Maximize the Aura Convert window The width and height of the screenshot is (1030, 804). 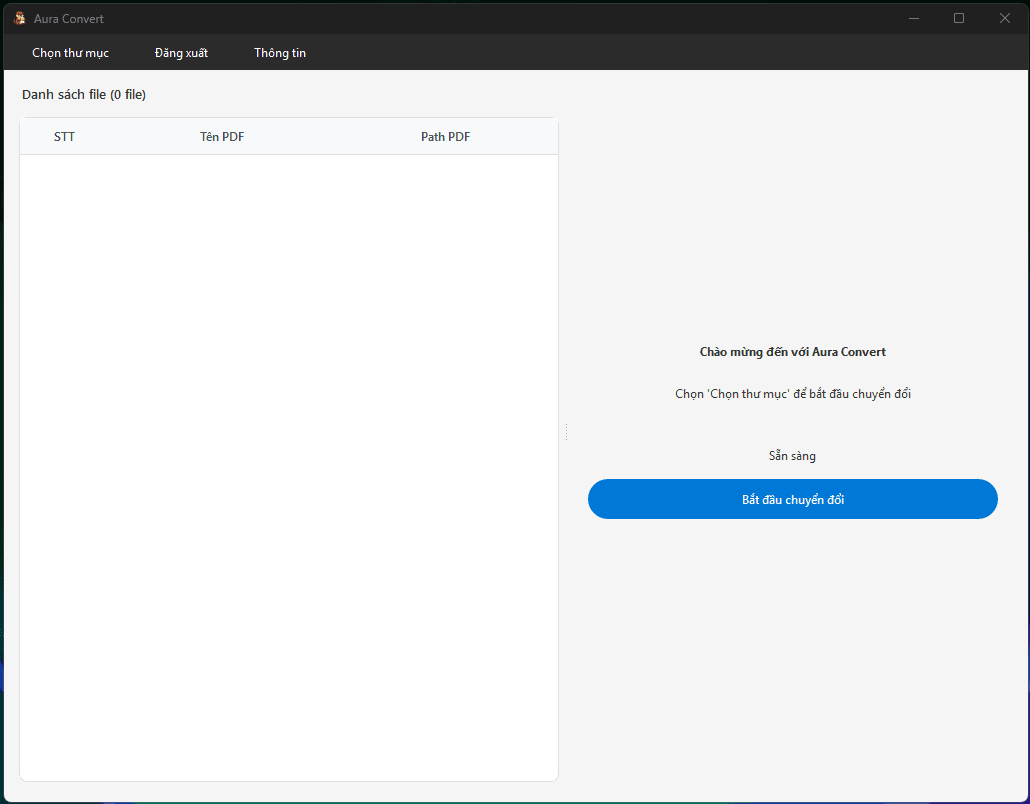959,18
